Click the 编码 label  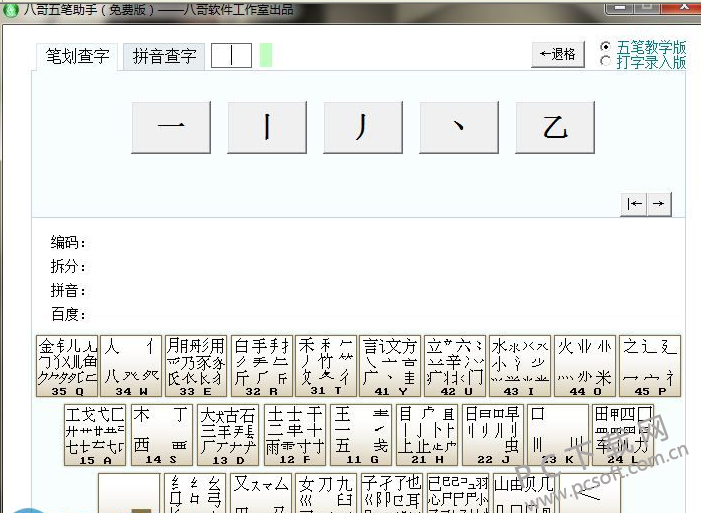[x=68, y=242]
